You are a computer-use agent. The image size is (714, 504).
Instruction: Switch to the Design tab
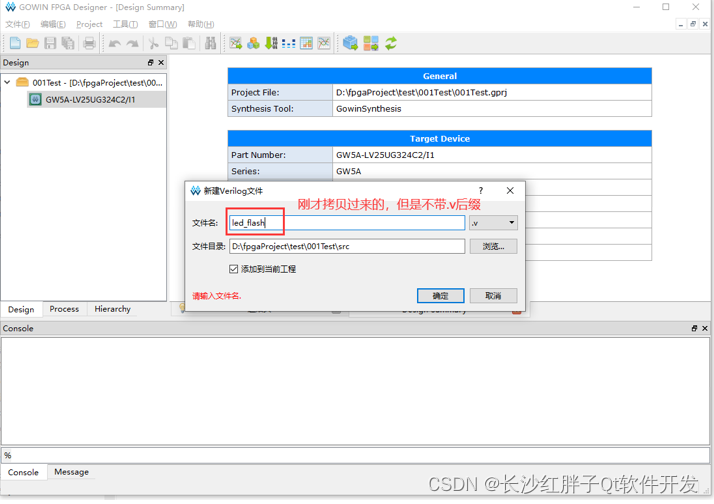tap(21, 310)
